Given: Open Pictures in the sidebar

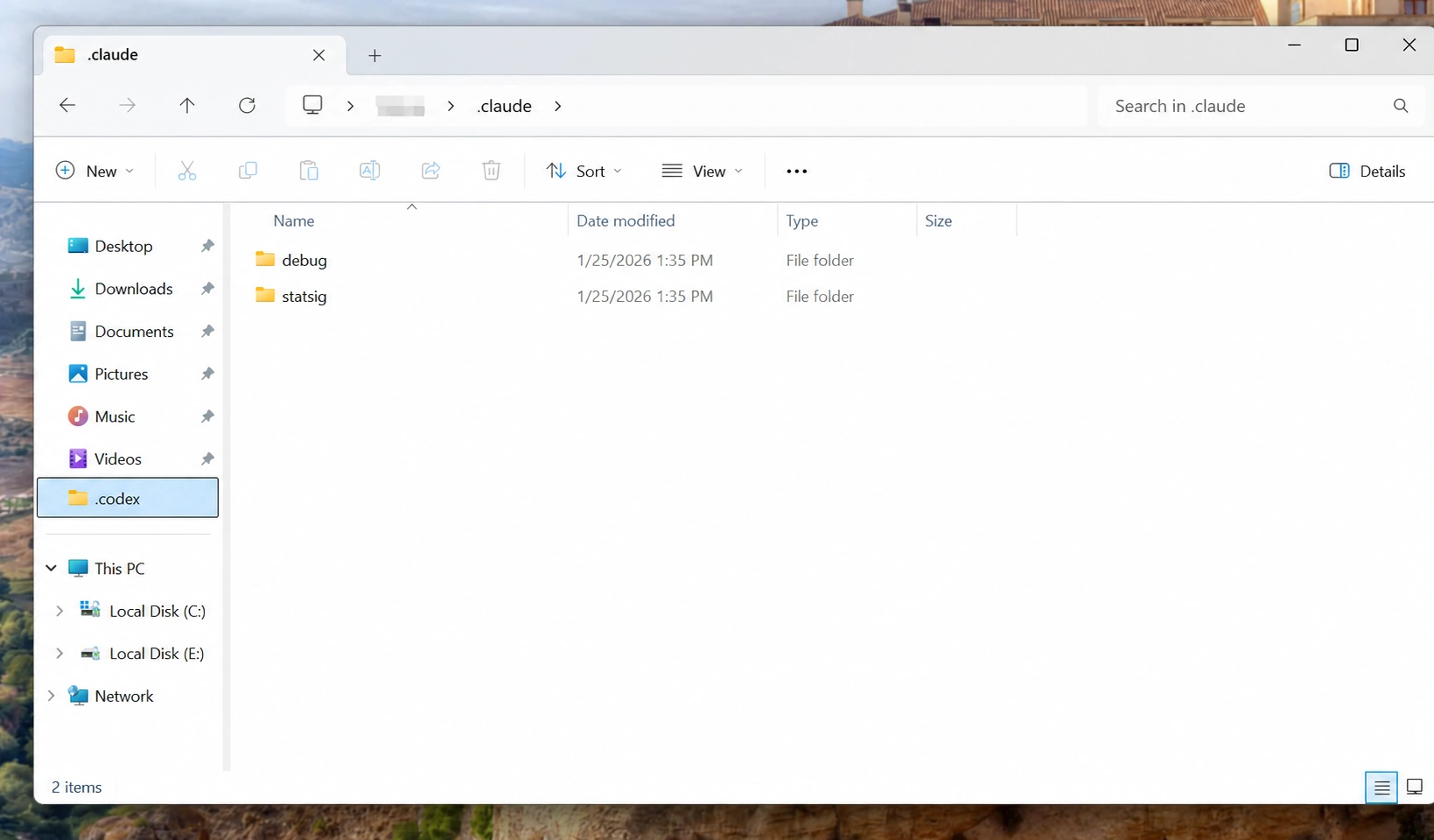Looking at the screenshot, I should click(x=121, y=374).
